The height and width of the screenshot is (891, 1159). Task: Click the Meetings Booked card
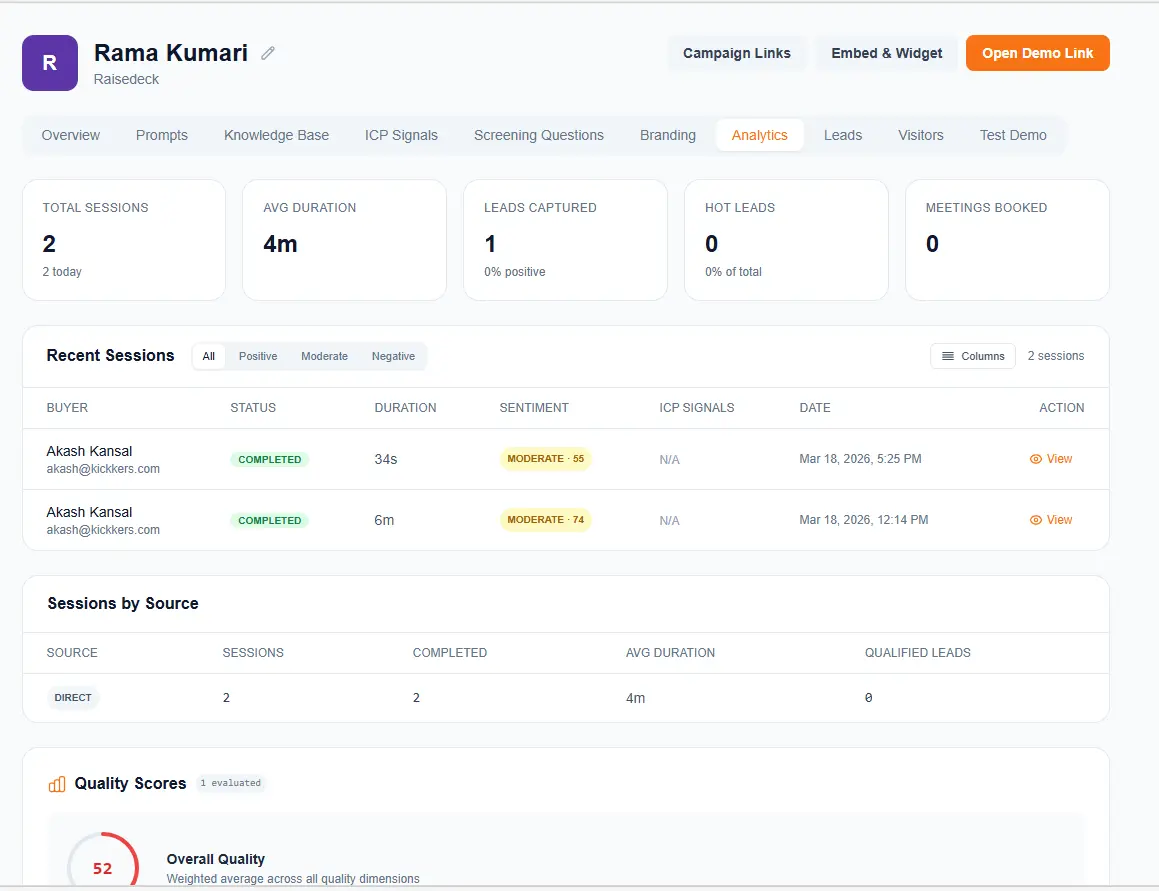[1007, 240]
